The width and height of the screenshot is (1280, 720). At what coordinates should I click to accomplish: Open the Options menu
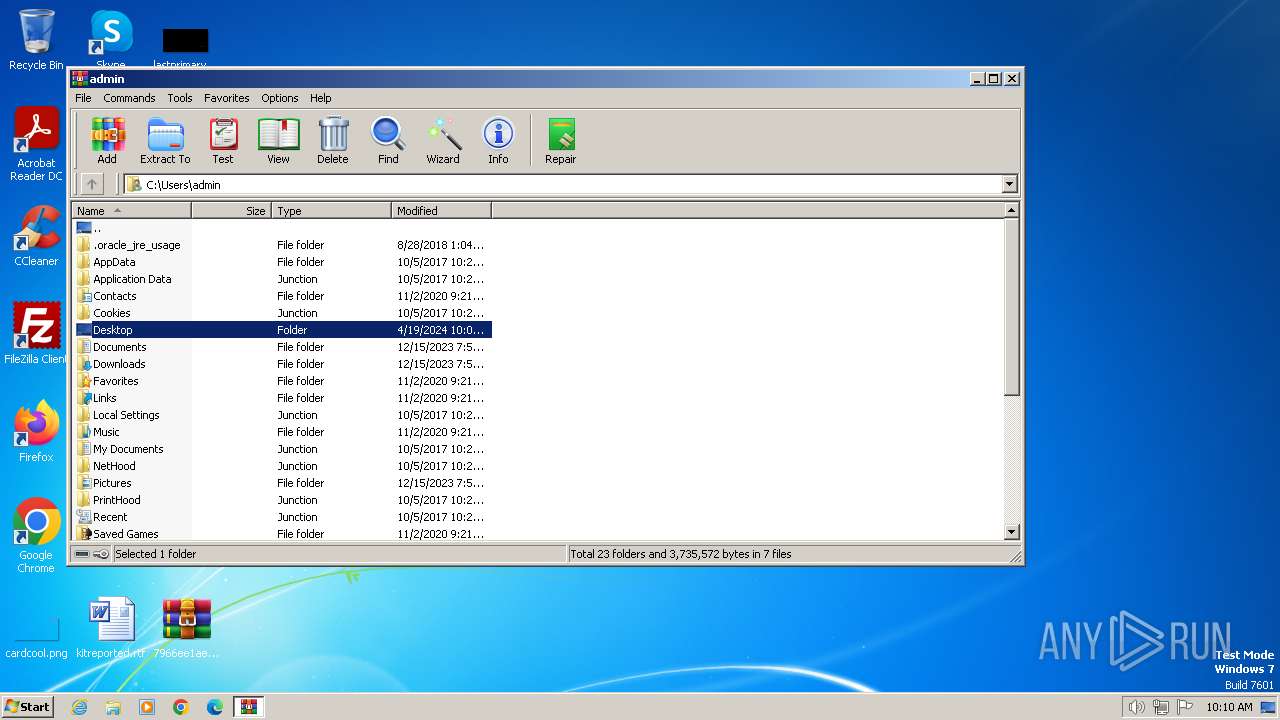280,98
